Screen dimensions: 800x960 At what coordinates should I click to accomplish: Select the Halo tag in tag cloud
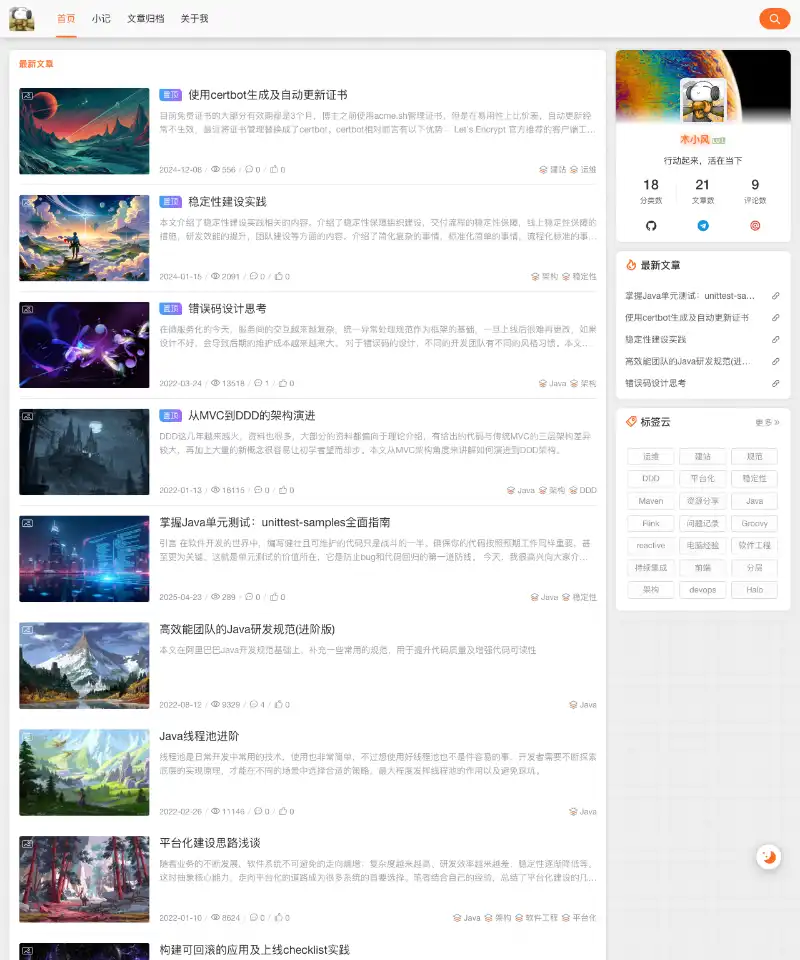[x=754, y=590]
